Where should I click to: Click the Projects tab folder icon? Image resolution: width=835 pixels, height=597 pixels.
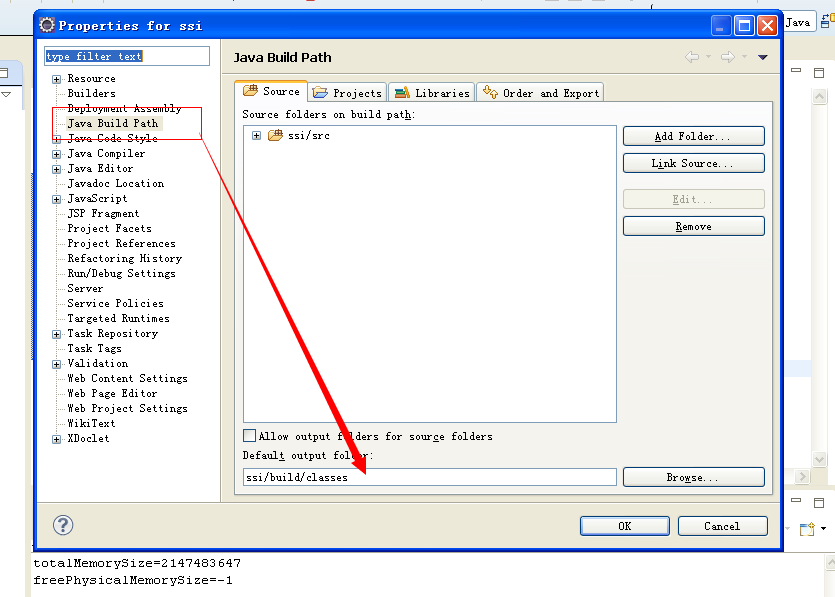[320, 93]
